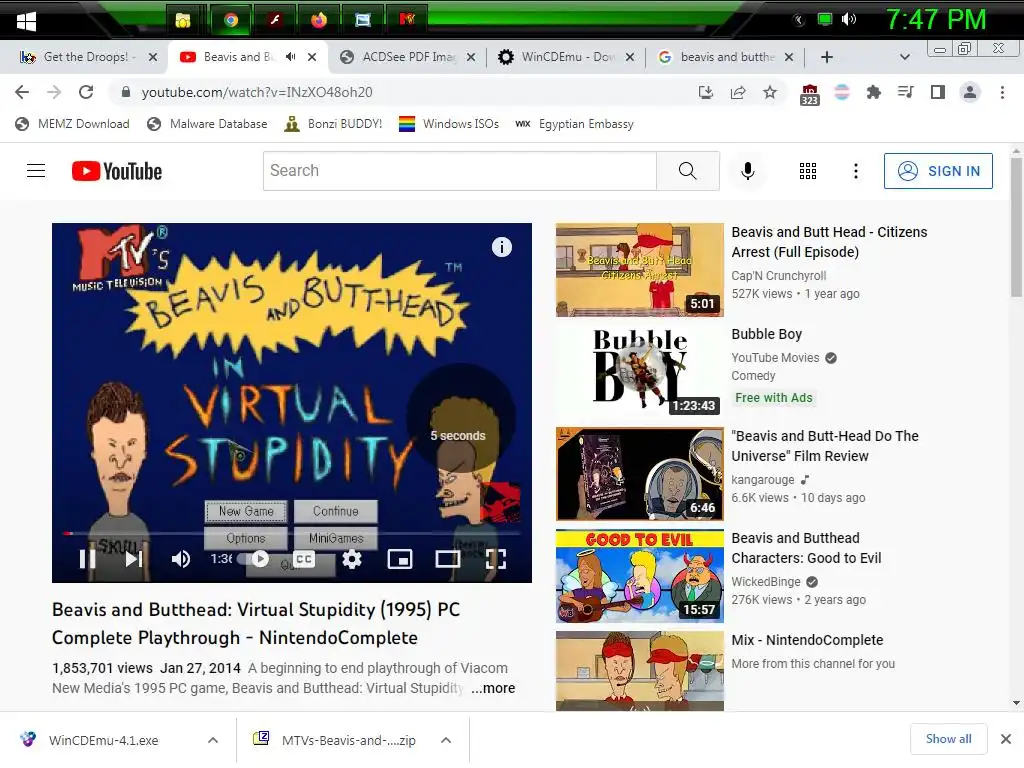Open Firefox from the taskbar
1024x768 pixels.
[319, 20]
